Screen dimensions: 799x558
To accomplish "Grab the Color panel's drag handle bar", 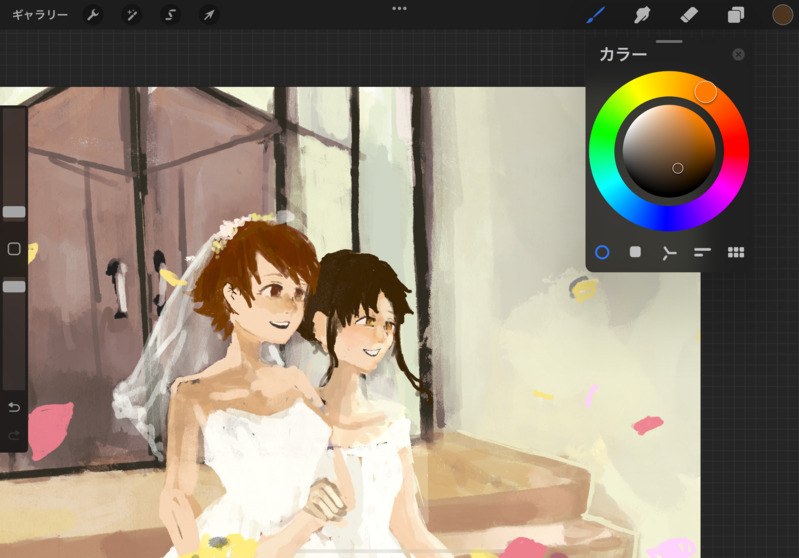I will [669, 41].
